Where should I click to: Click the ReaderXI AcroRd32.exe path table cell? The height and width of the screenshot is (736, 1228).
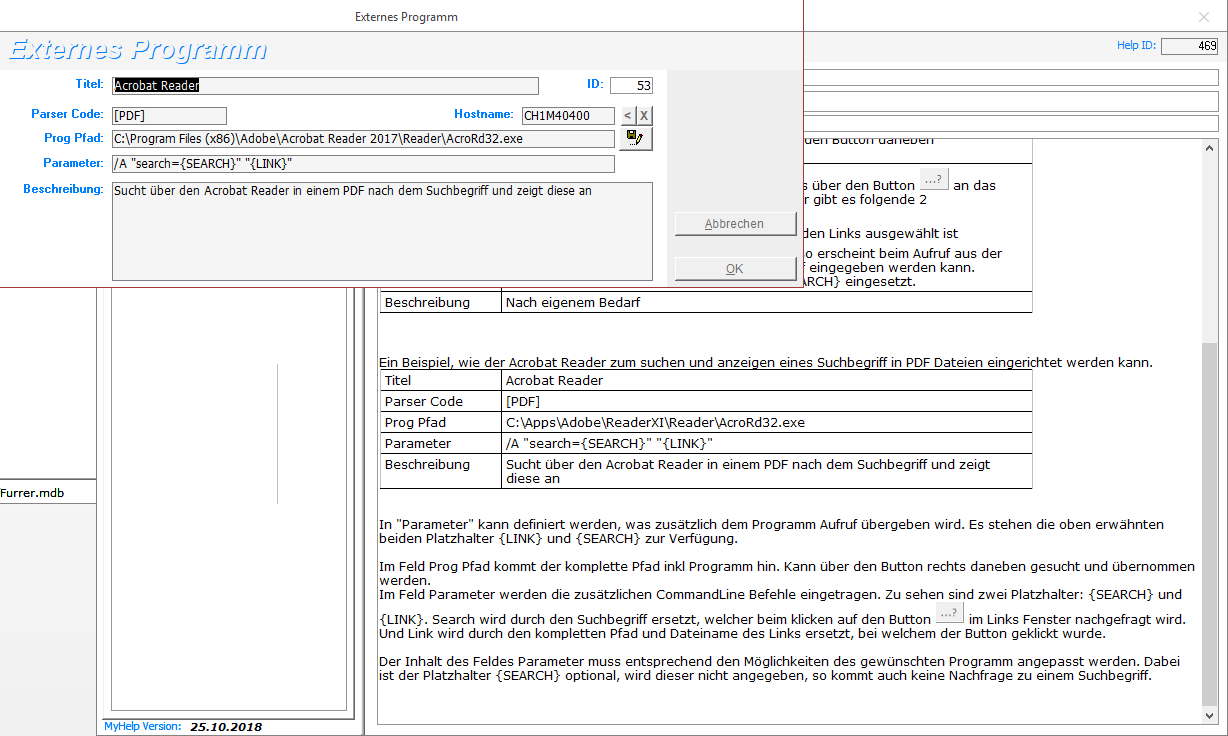[x=766, y=422]
